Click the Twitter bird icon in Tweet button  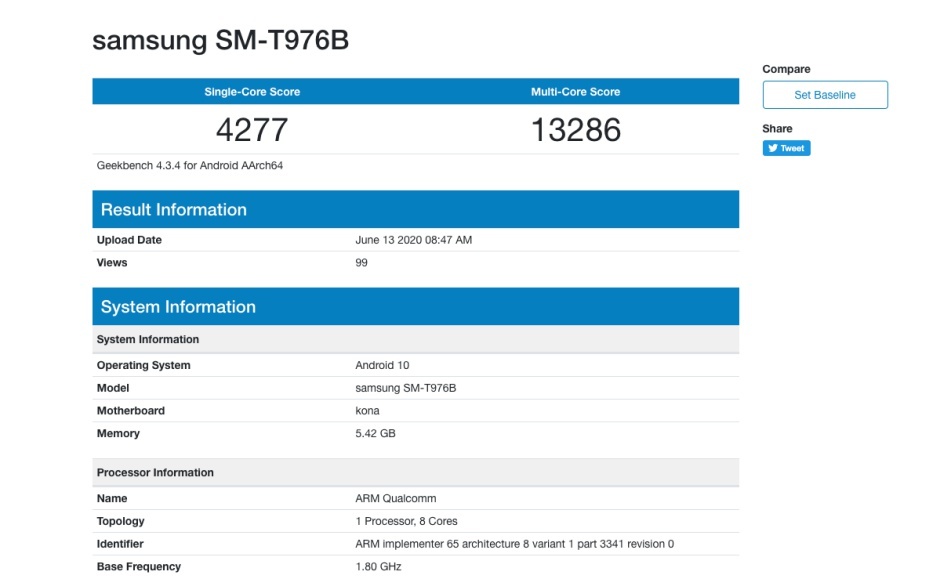point(772,148)
